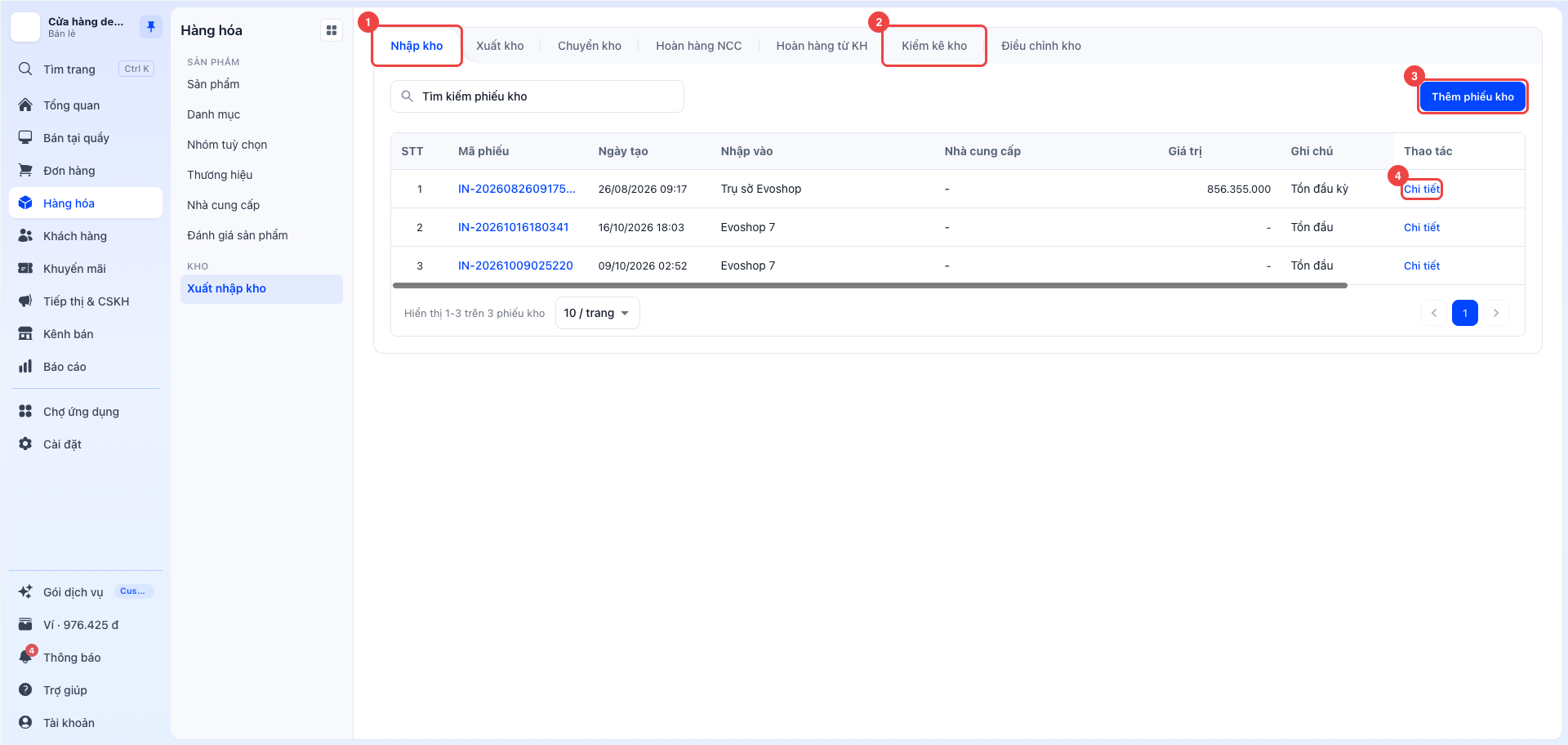
Task: Open Gói dịch vụ sparkle icon
Action: point(25,591)
